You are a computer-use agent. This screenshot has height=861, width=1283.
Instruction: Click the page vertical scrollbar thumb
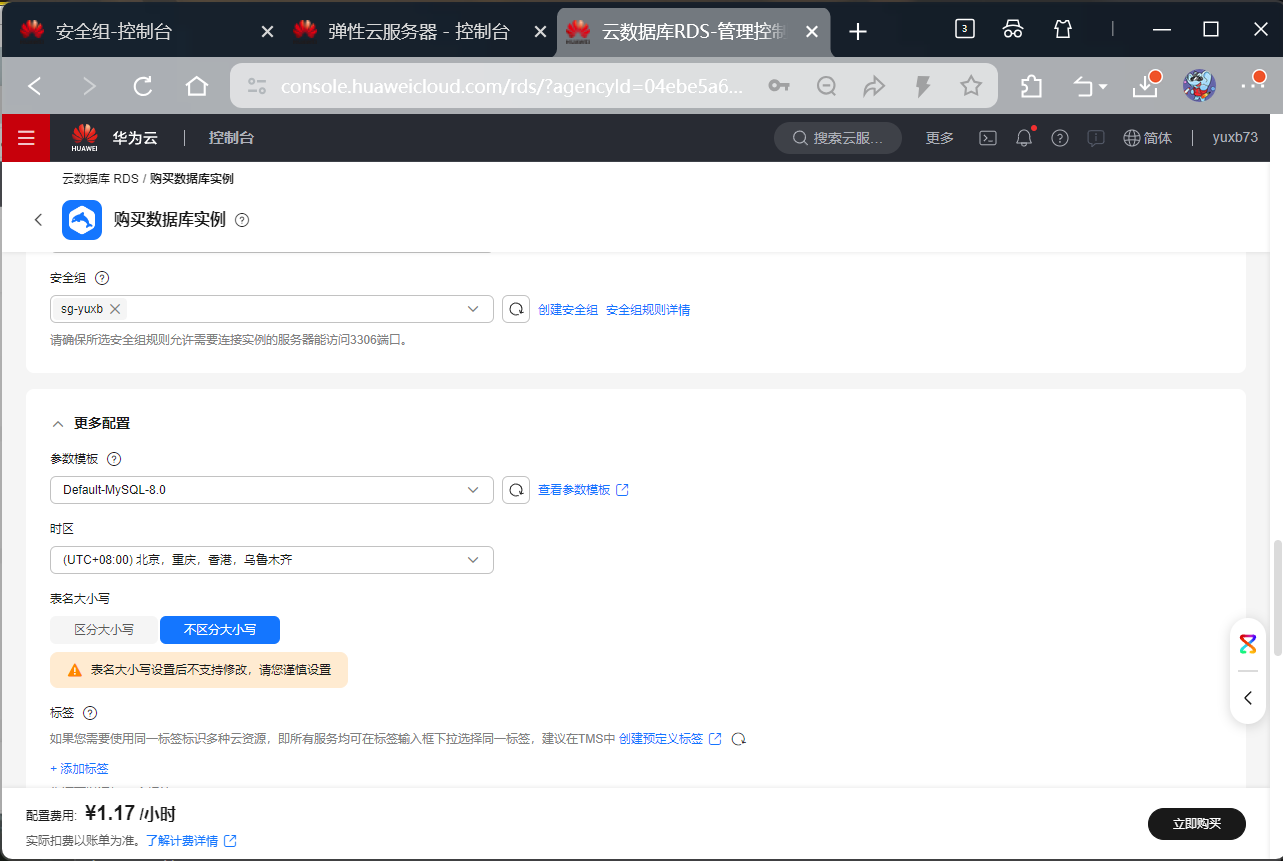[1277, 599]
